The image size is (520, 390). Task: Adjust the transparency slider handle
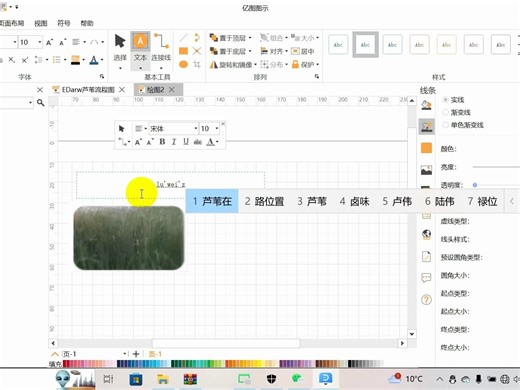475,185
